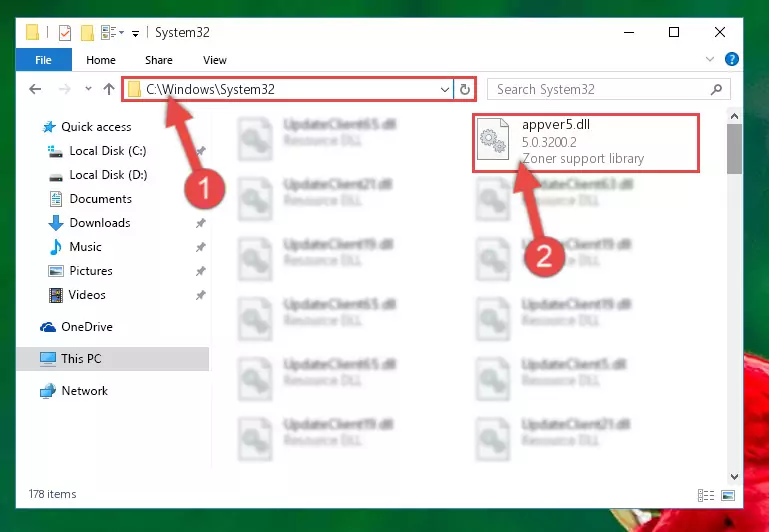Click the Music note icon
Viewport: 769px width, 532px height.
click(56, 247)
